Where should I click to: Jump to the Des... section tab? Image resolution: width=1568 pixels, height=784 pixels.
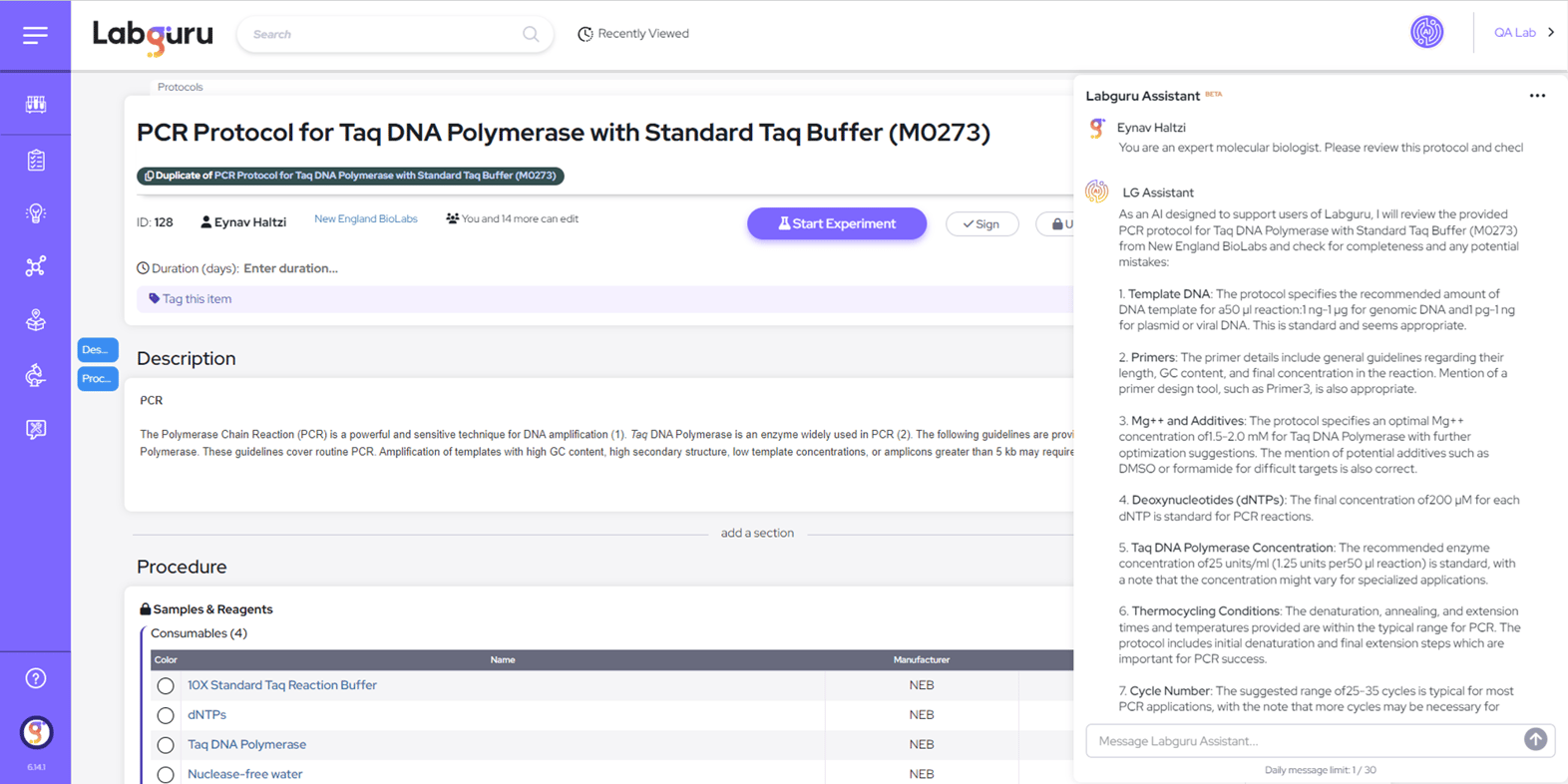98,350
